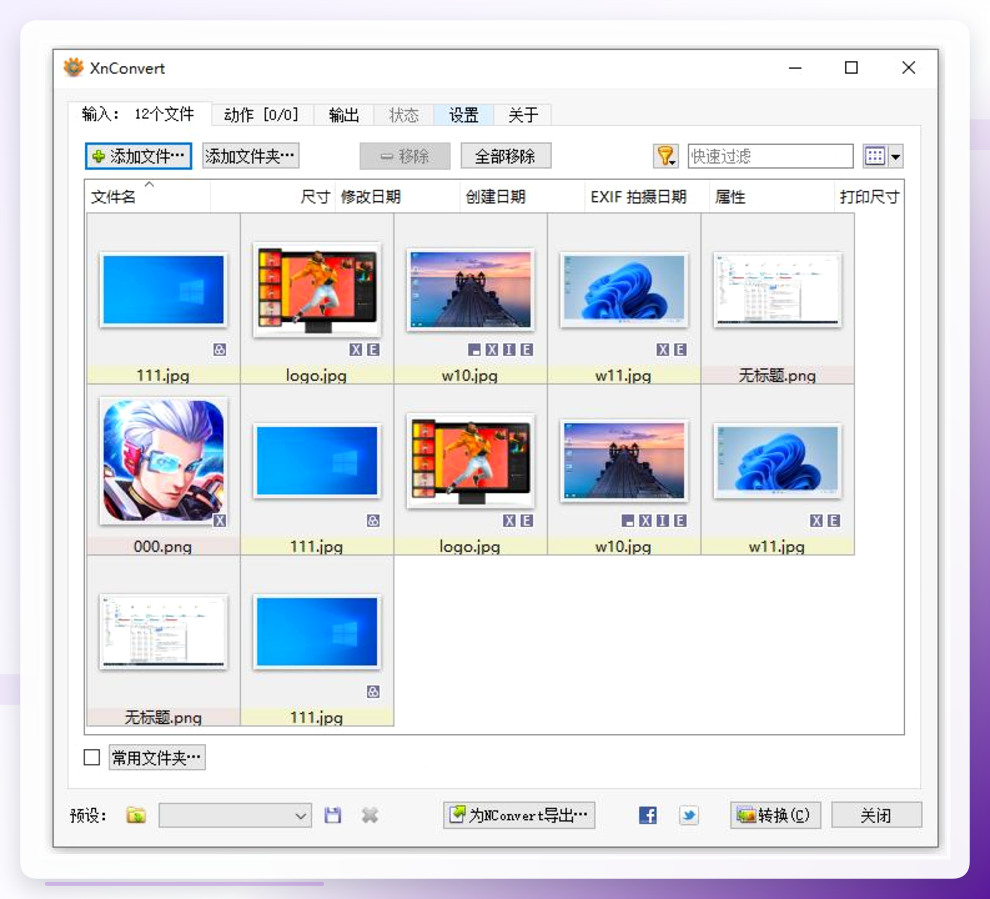Click the color profile icon on third-row 111.jpg

click(x=373, y=691)
